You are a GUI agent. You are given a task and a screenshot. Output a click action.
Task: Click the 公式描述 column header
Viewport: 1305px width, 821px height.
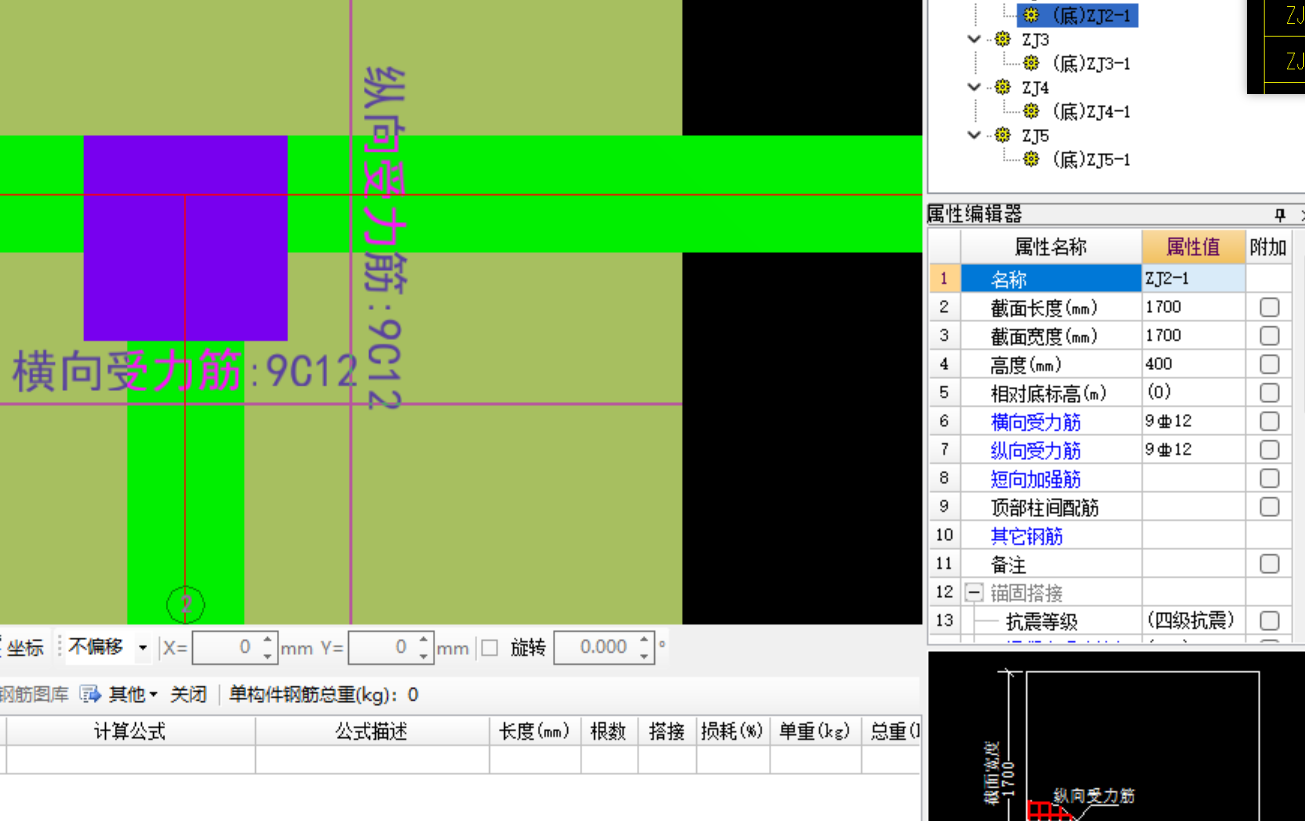372,731
